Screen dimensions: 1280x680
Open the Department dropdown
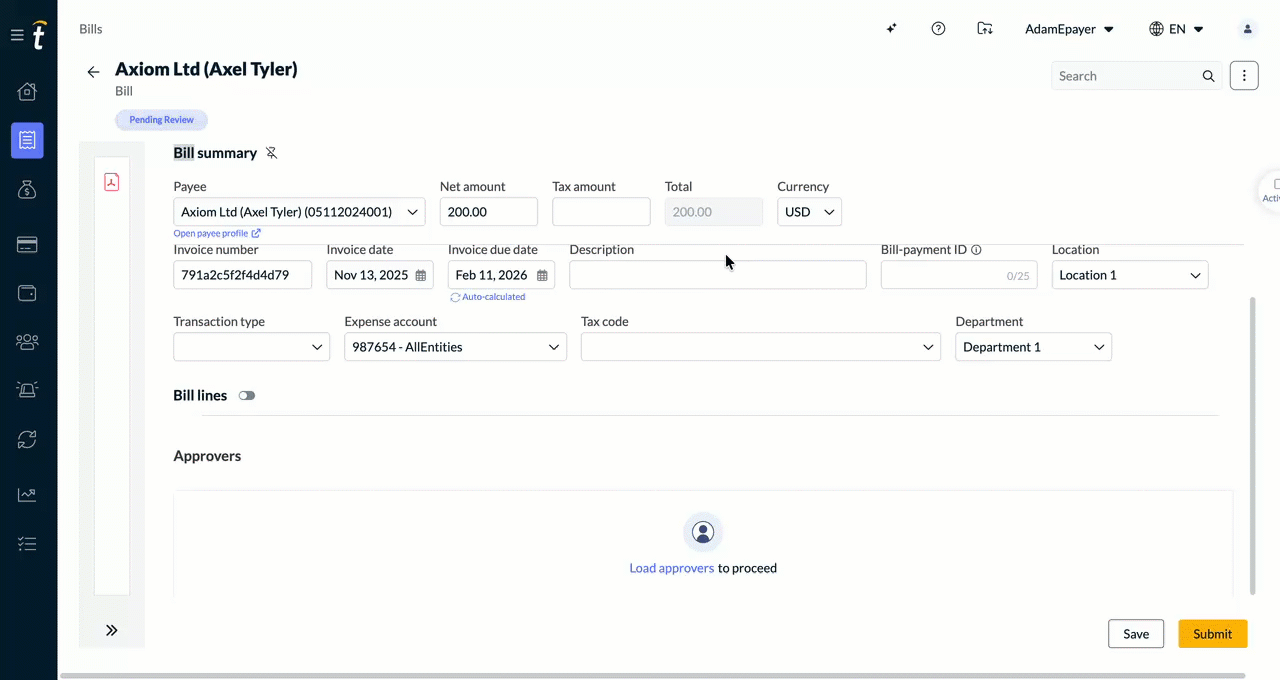1033,347
